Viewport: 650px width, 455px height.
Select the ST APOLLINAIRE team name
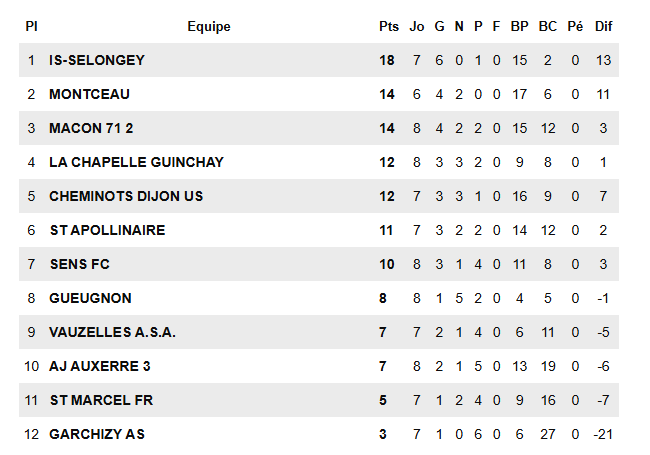107,230
